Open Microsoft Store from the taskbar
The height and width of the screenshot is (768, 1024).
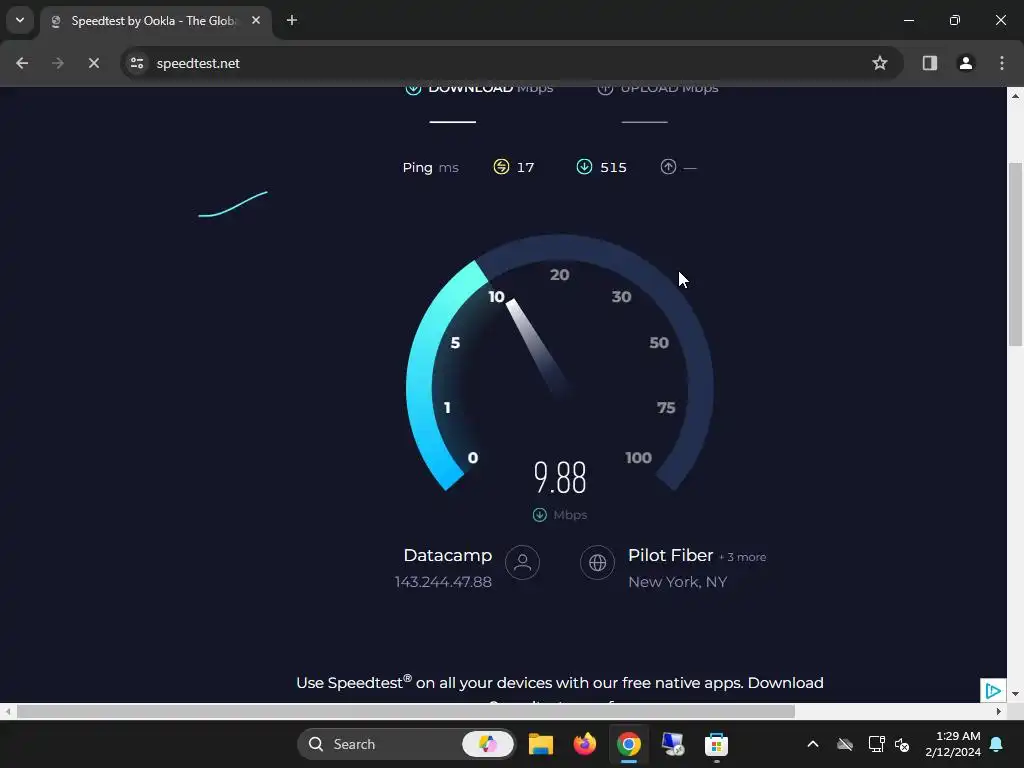point(716,744)
